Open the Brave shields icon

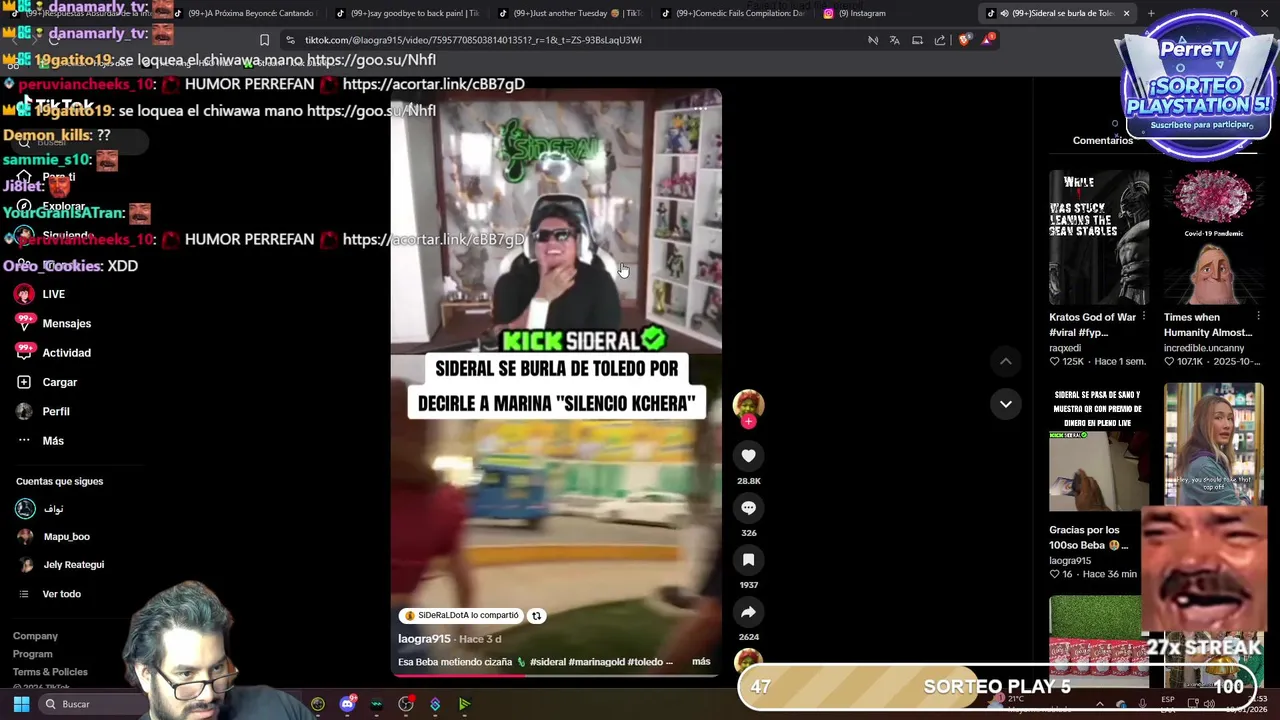(x=964, y=40)
